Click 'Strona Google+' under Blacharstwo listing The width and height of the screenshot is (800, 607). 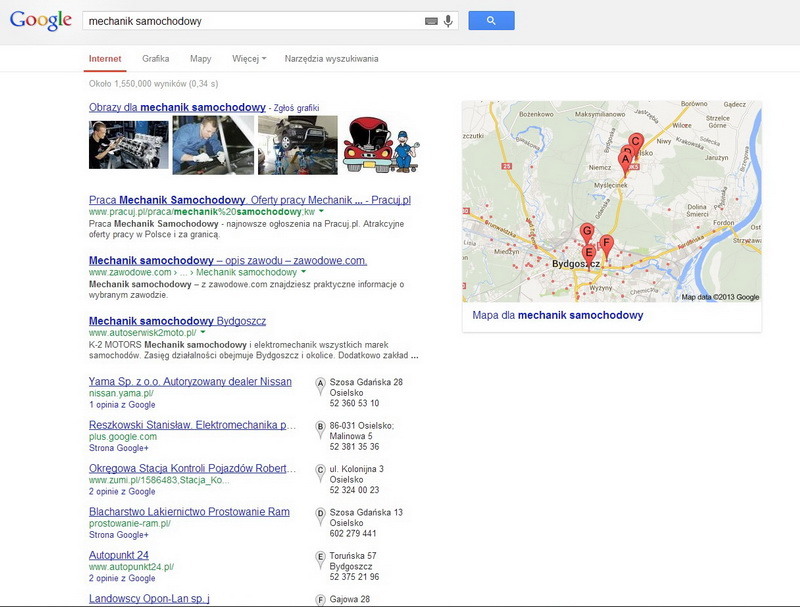coord(118,535)
